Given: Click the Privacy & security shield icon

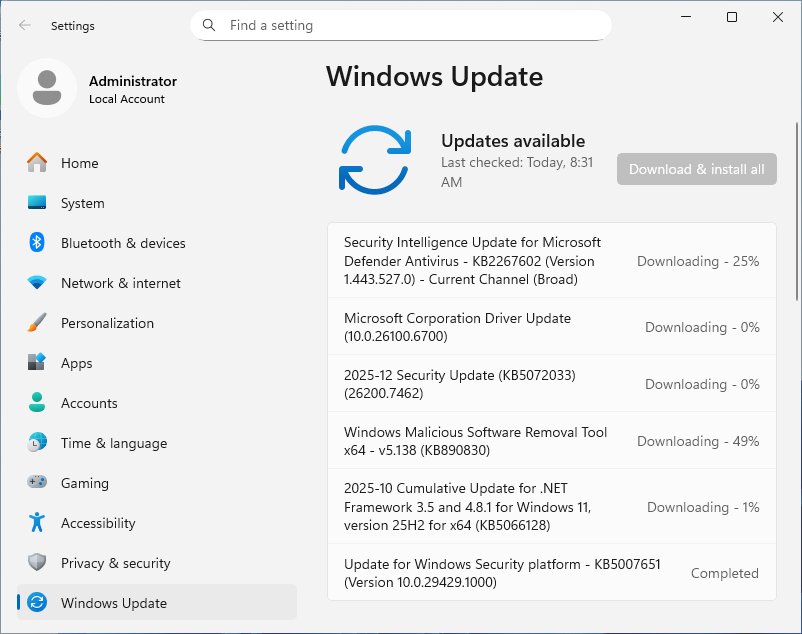Looking at the screenshot, I should 37,562.
